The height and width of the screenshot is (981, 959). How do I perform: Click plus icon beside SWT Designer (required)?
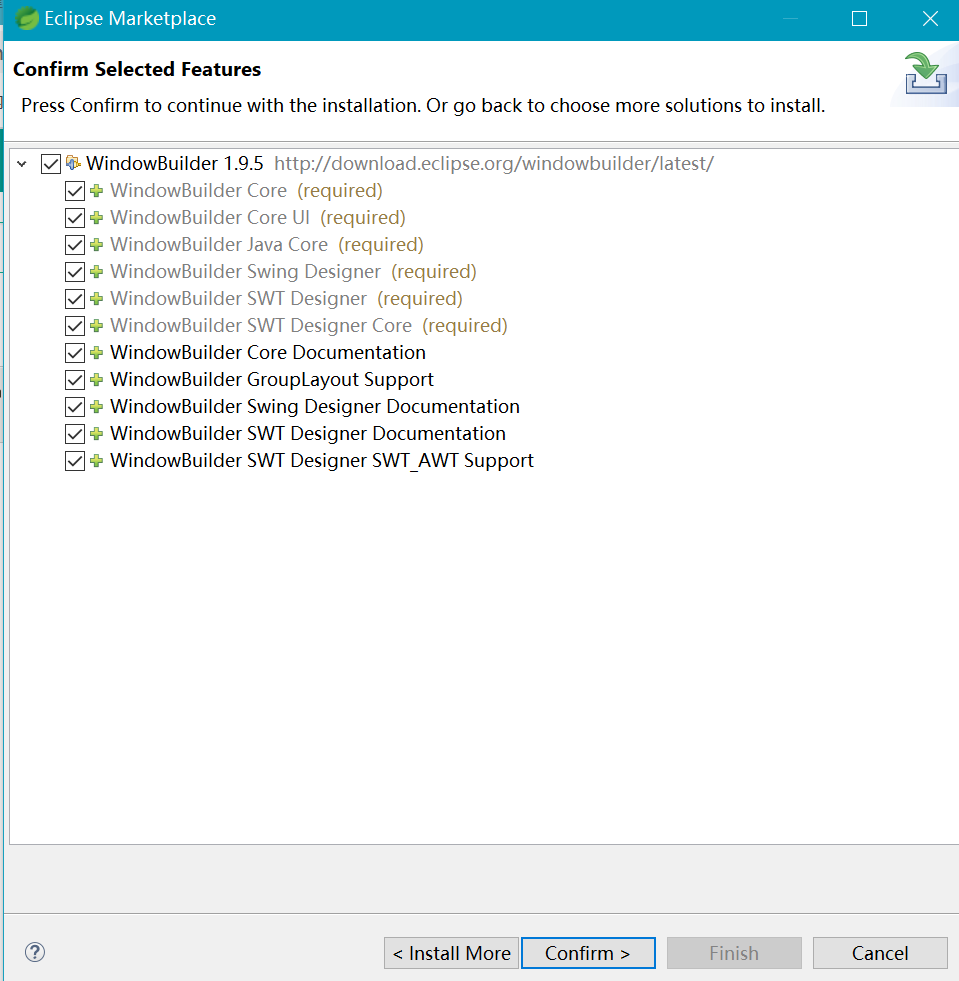coord(96,298)
